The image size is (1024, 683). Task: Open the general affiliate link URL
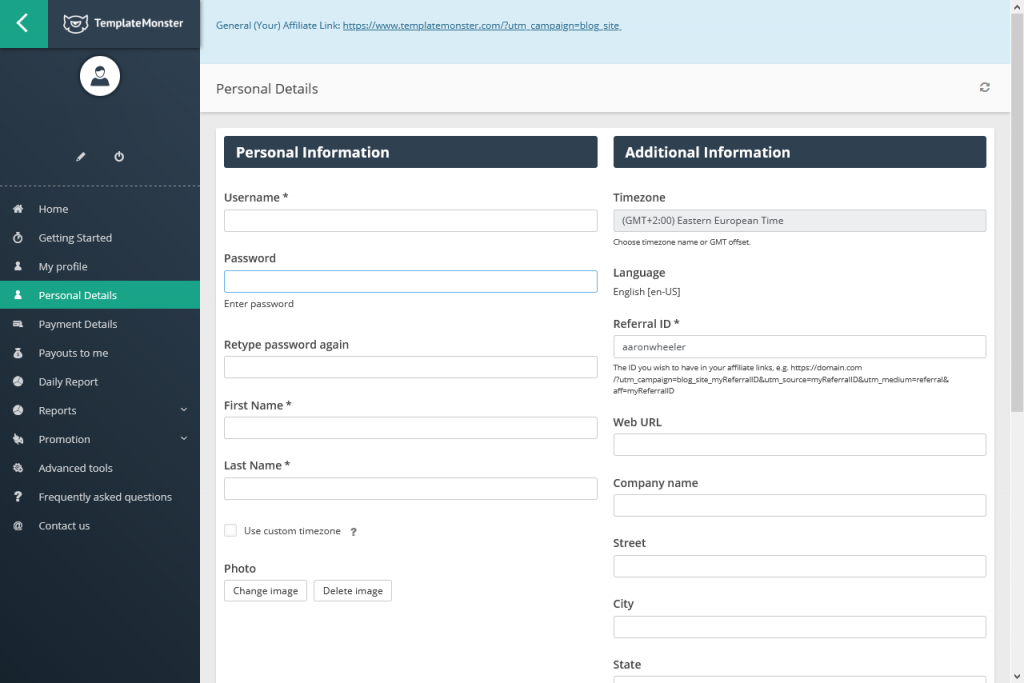tap(481, 26)
